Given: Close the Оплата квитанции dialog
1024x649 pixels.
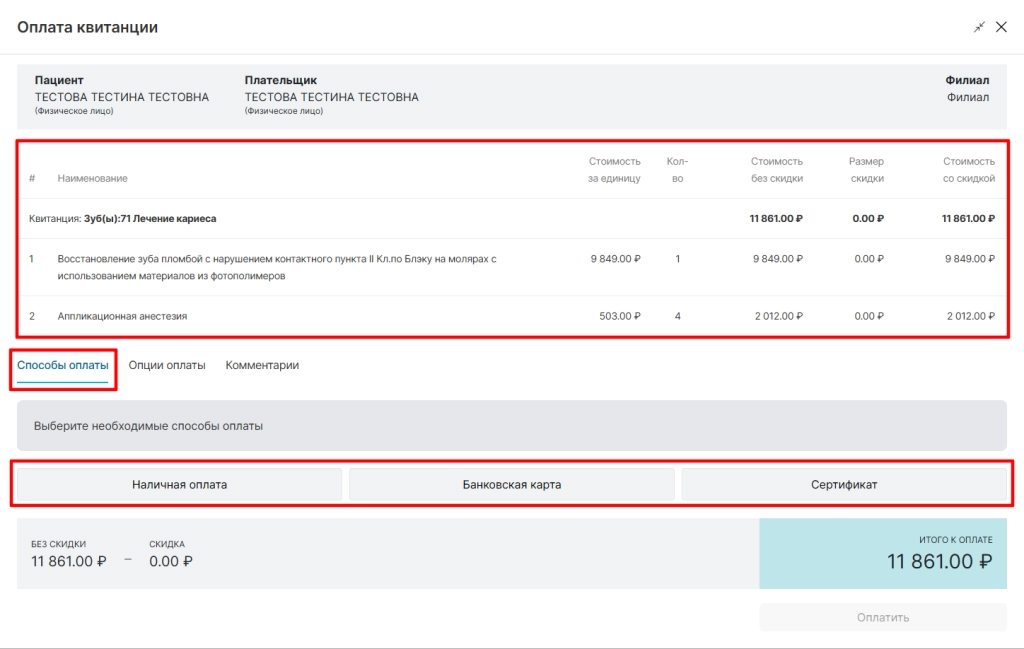Looking at the screenshot, I should (1001, 27).
